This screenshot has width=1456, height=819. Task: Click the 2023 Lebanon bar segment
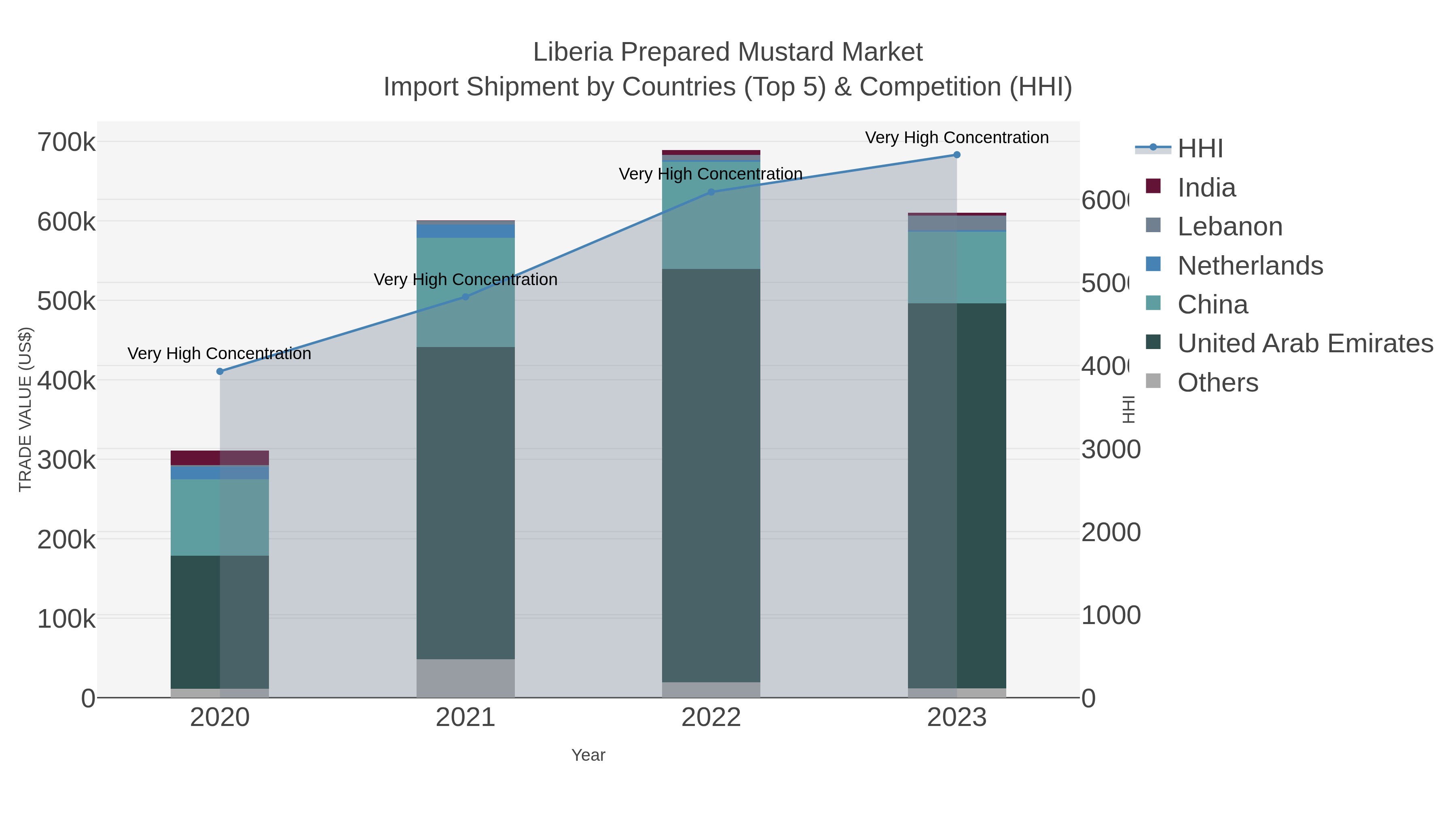point(957,223)
